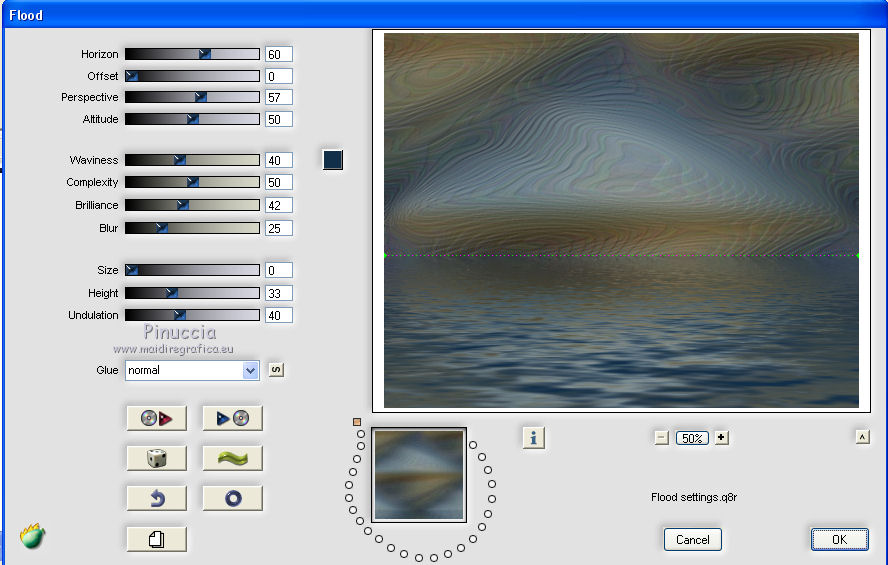The width and height of the screenshot is (888, 565).
Task: Click the 'Glue' label text
Action: [107, 370]
